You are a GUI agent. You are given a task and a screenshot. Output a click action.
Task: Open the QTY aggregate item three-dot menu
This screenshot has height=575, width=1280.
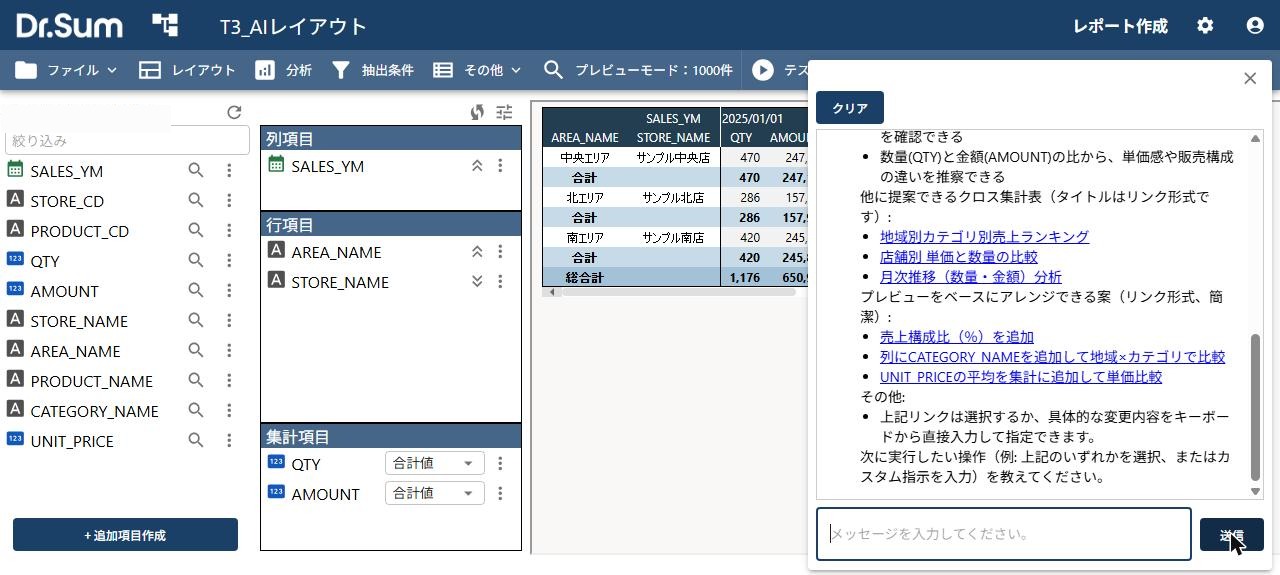coord(500,464)
